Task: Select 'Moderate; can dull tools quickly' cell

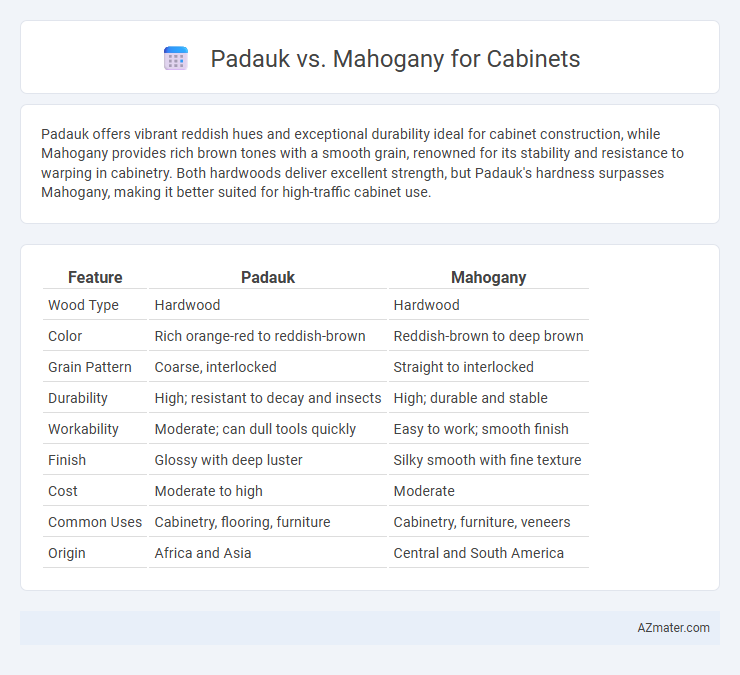Action: tap(255, 429)
